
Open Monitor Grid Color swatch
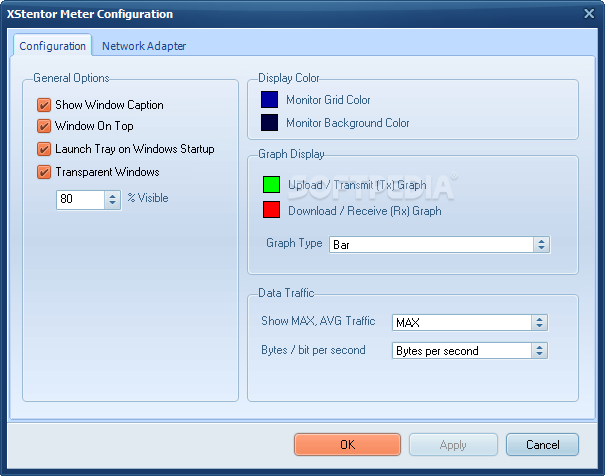pyautogui.click(x=269, y=100)
